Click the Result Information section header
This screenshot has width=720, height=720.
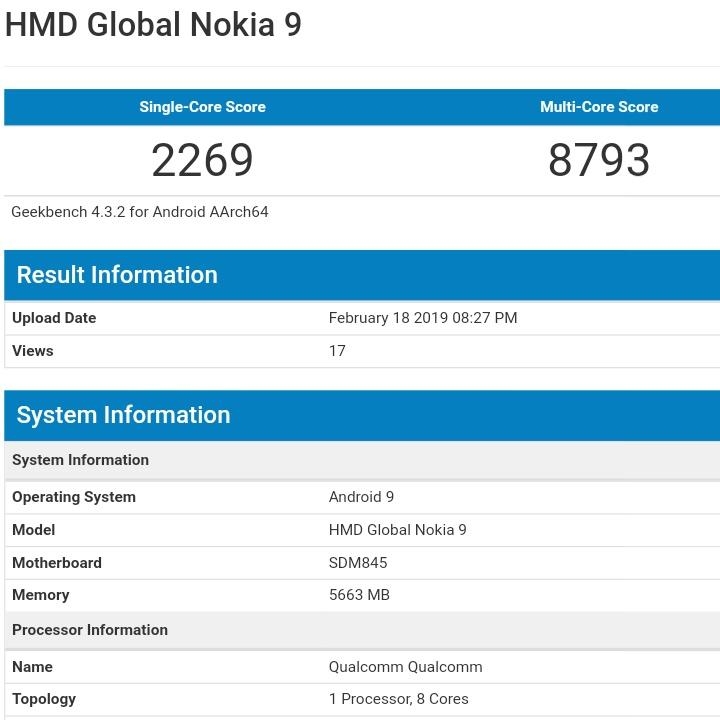pyautogui.click(x=362, y=275)
